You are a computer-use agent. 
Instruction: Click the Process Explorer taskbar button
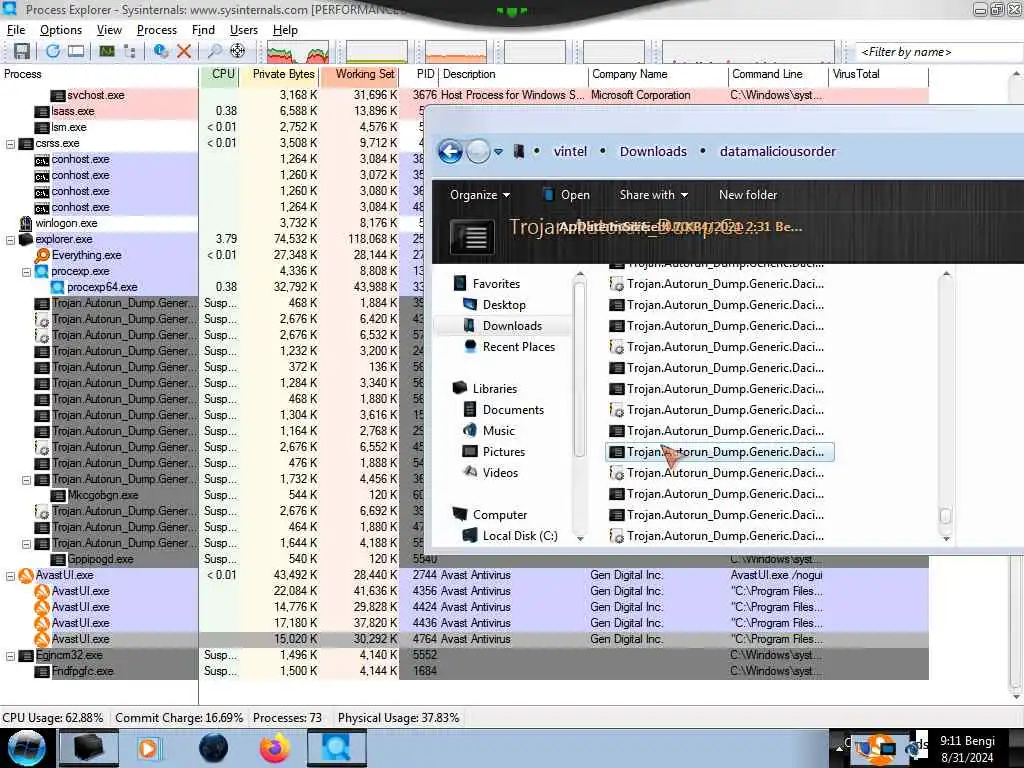click(x=336, y=748)
